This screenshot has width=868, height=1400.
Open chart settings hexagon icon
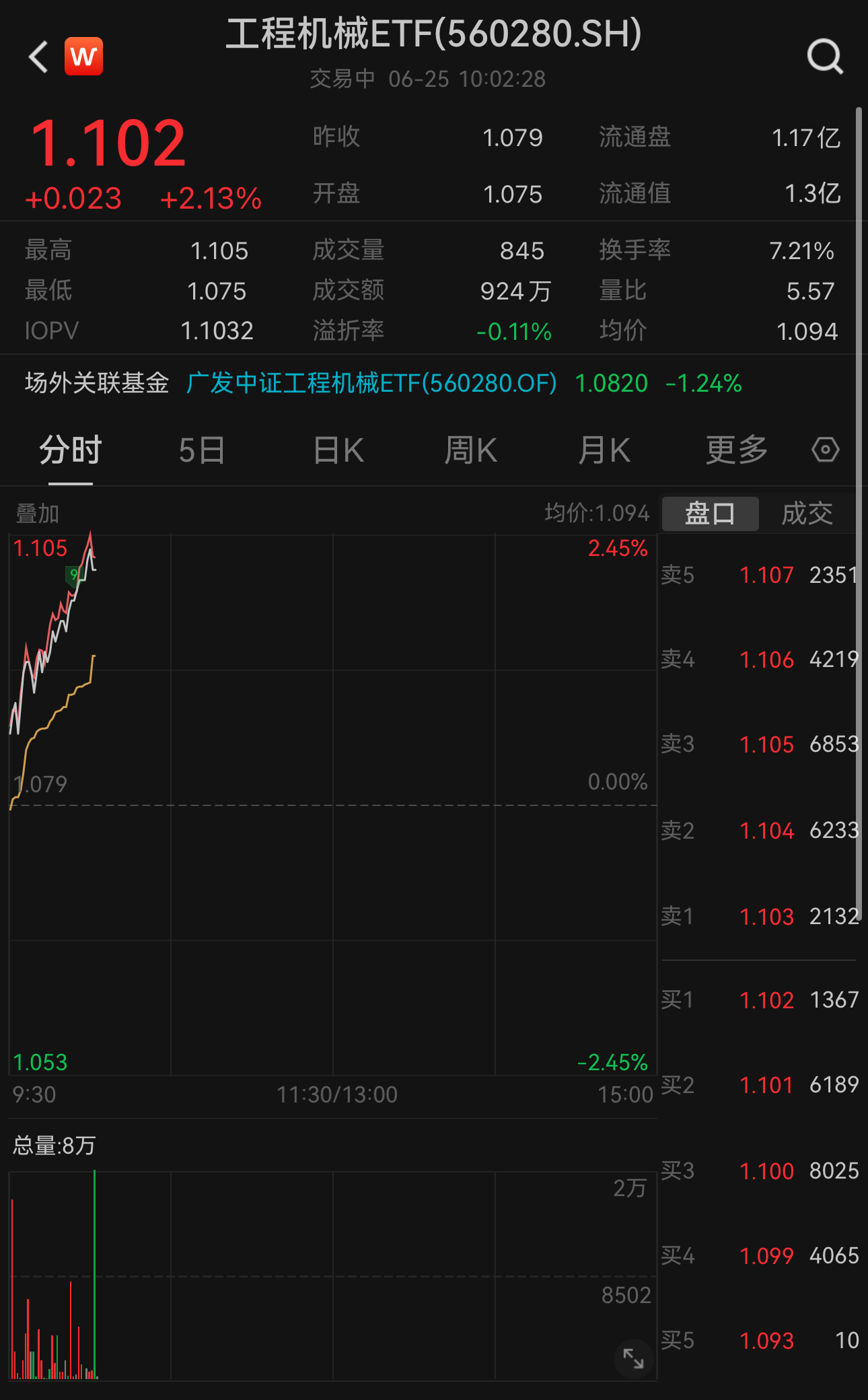(825, 450)
